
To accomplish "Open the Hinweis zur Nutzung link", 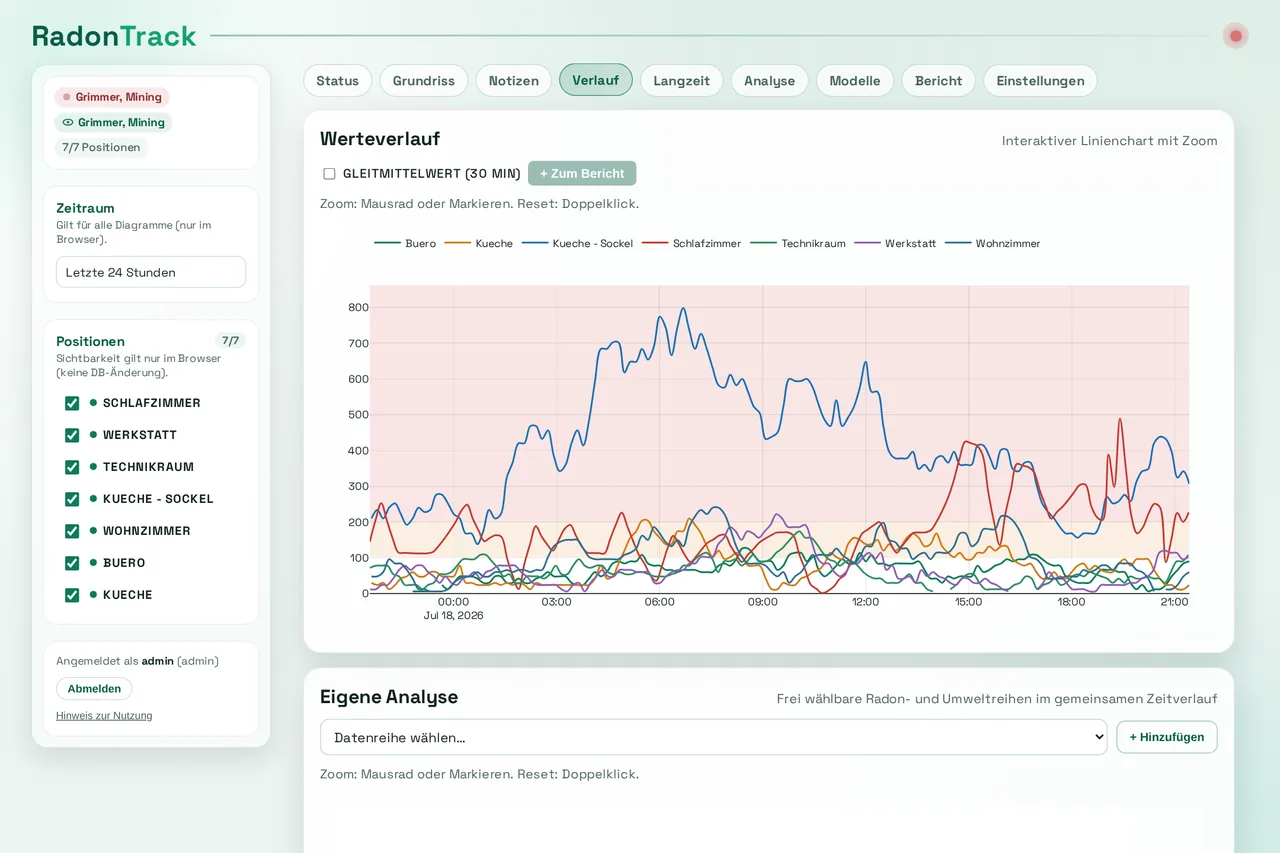I will 104,716.
